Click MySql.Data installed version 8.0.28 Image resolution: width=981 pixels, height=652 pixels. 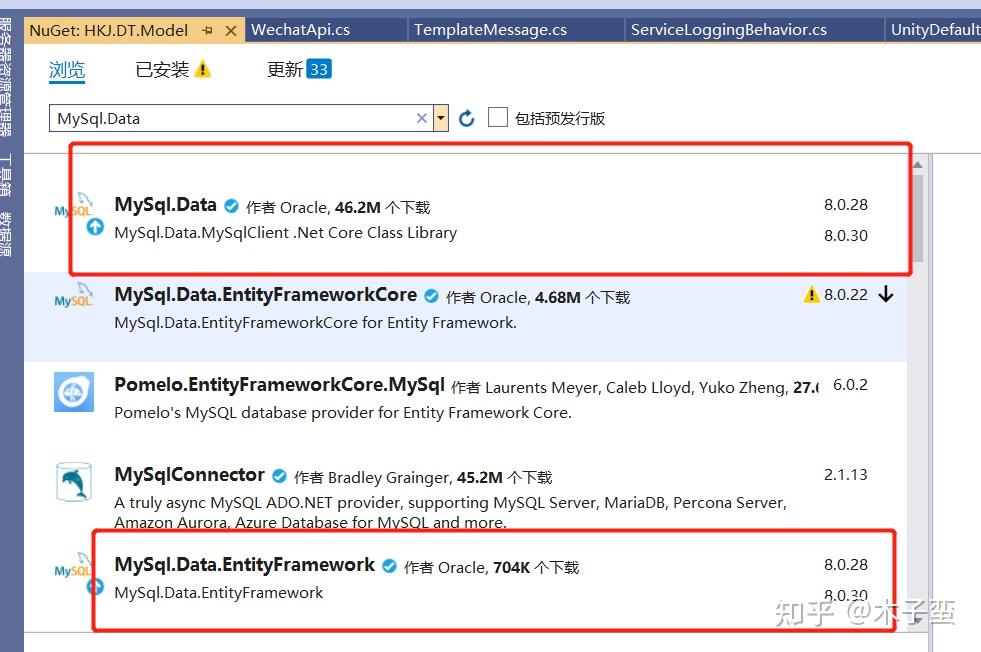846,205
